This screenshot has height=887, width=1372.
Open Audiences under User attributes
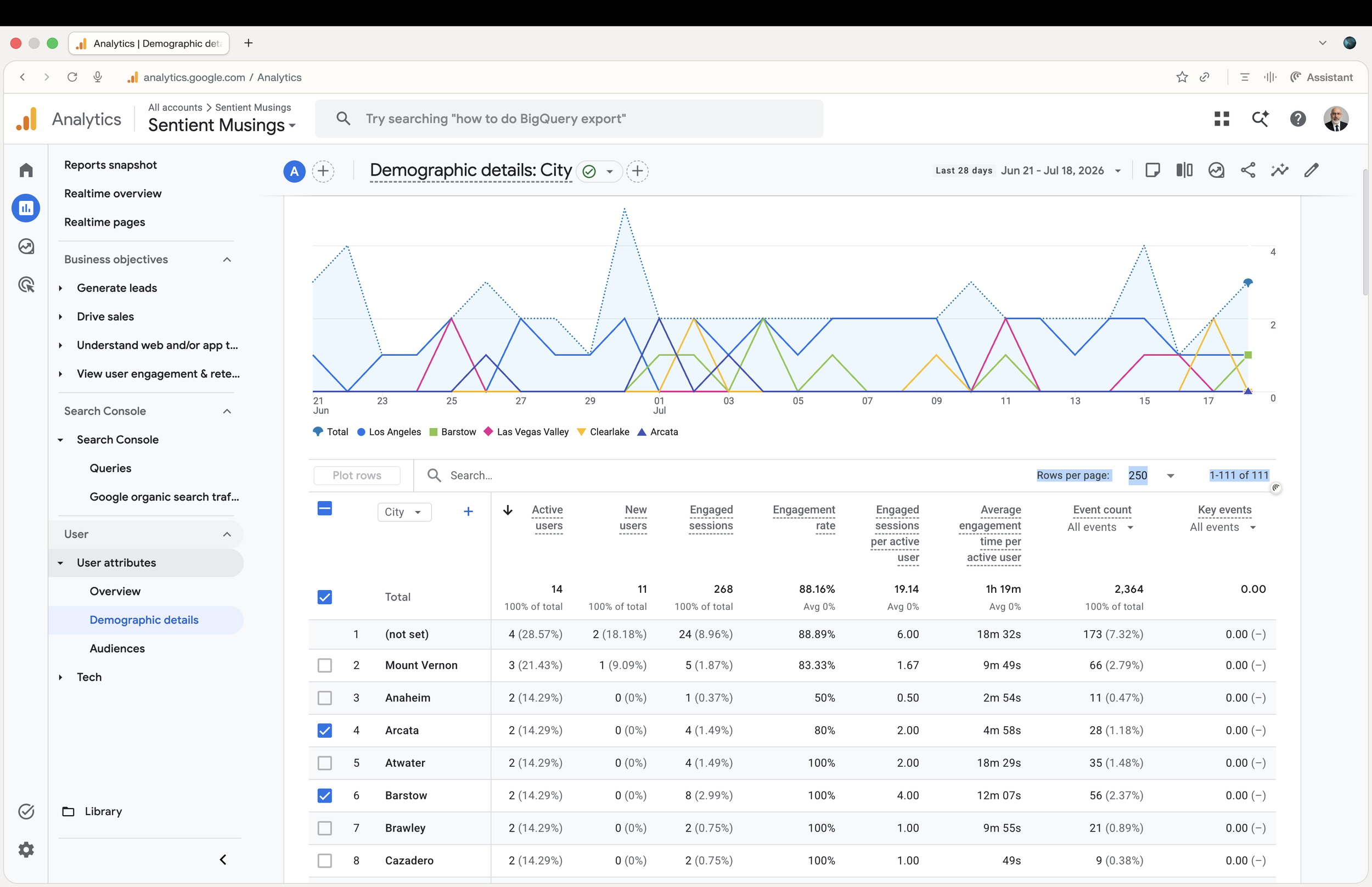click(117, 649)
